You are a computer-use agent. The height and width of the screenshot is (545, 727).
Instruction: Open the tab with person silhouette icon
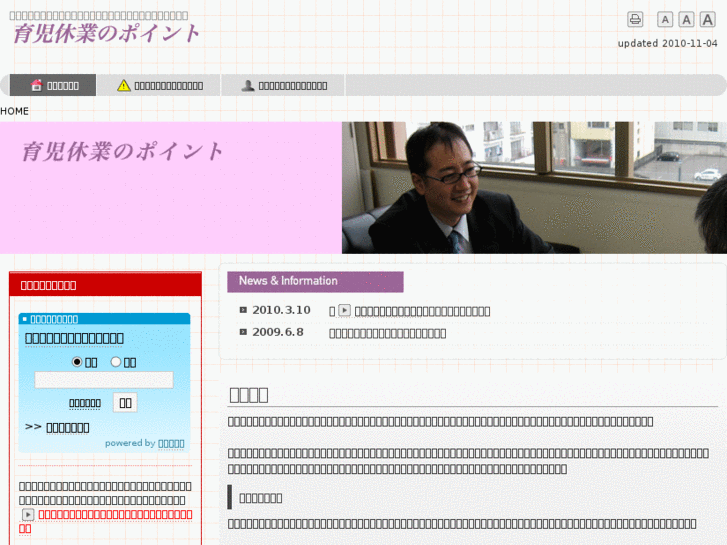[283, 85]
